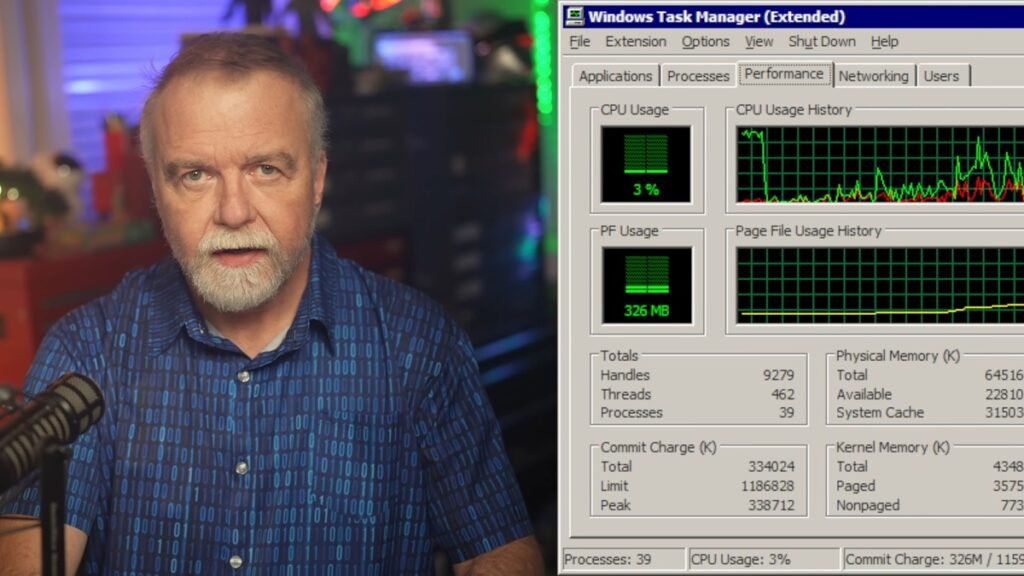Screen dimensions: 1024x576
Task: Open the Shut Down menu
Action: point(822,42)
